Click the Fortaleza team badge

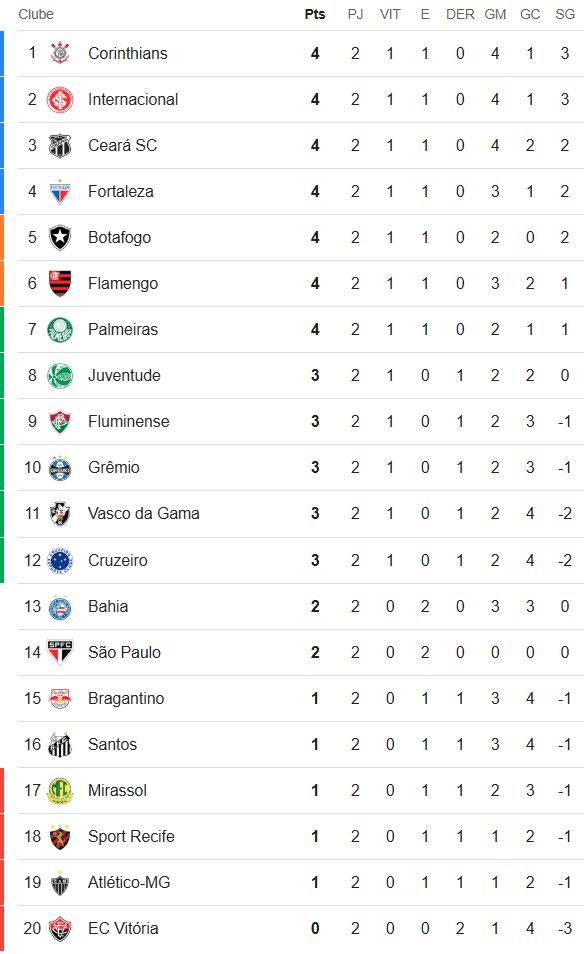coord(60,192)
